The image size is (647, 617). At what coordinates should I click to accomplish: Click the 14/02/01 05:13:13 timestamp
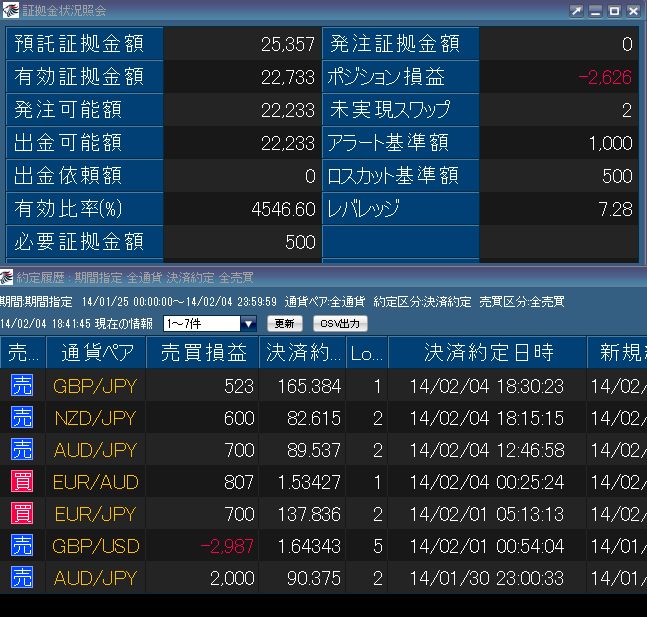[486, 514]
